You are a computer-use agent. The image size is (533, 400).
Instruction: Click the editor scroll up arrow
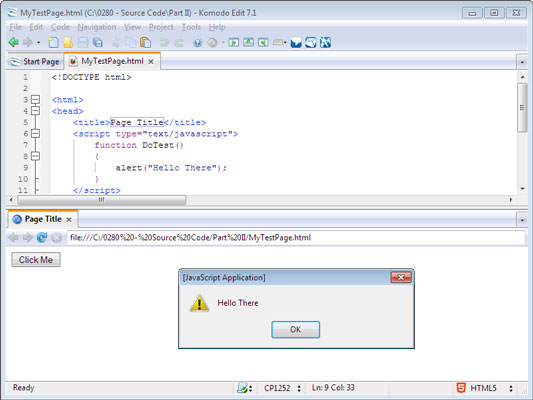(522, 77)
